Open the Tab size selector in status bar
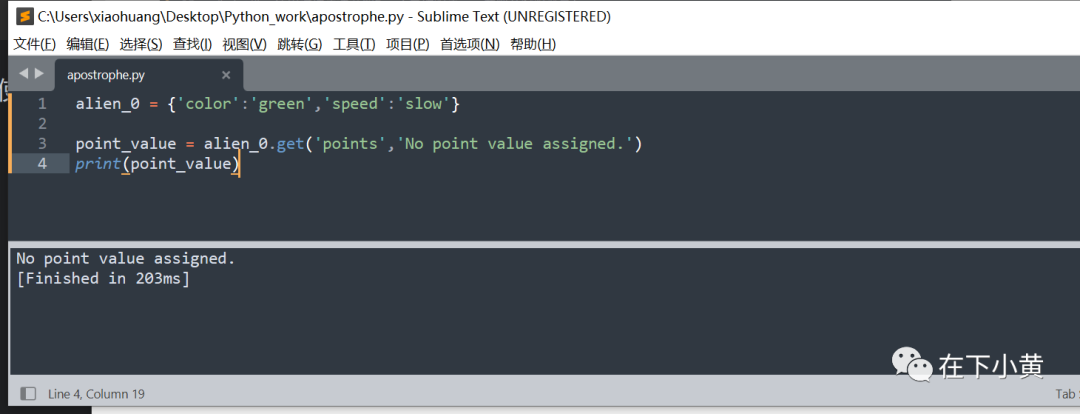 pyautogui.click(x=1067, y=394)
